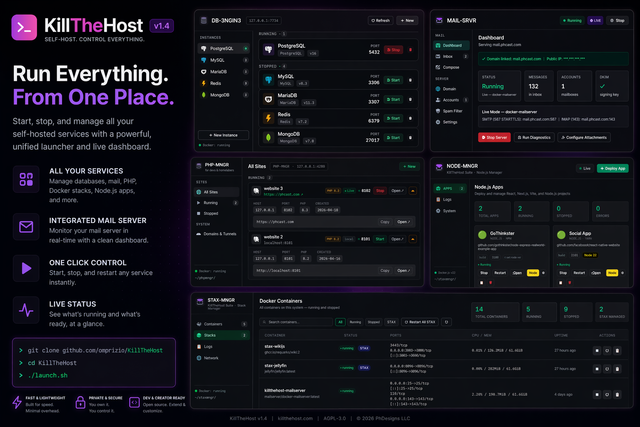This screenshot has height=427, width=640.
Task: Open Domains & Tunnels in PHP-MNGR
Action: pos(217,234)
